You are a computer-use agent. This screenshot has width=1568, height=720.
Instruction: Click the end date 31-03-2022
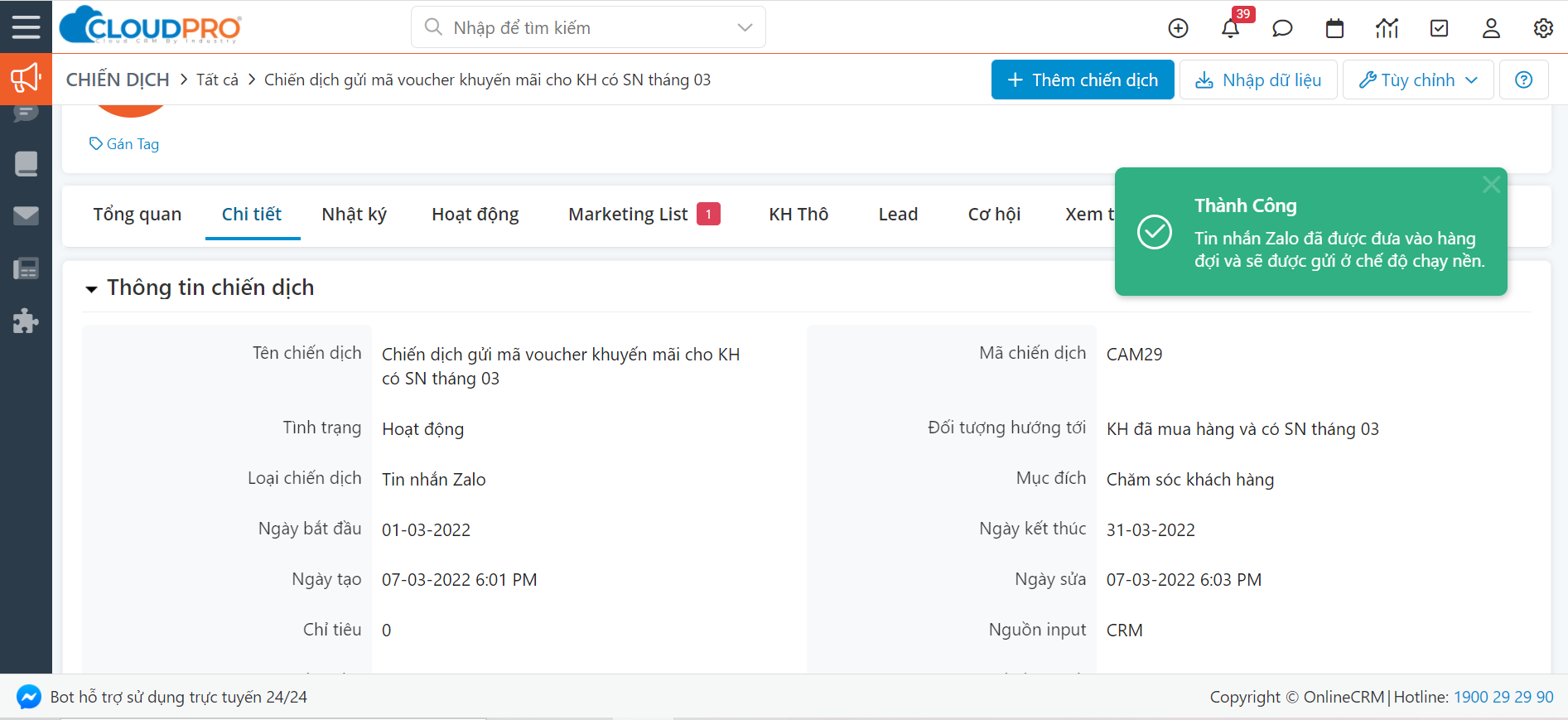tap(1151, 530)
